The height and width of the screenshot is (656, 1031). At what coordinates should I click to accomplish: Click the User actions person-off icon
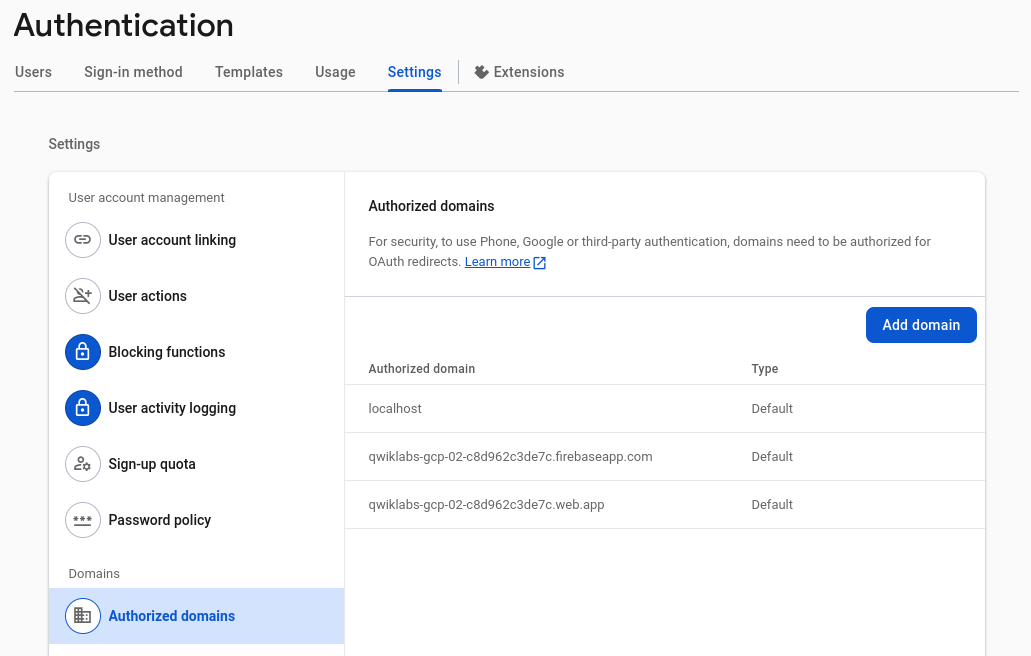point(82,296)
